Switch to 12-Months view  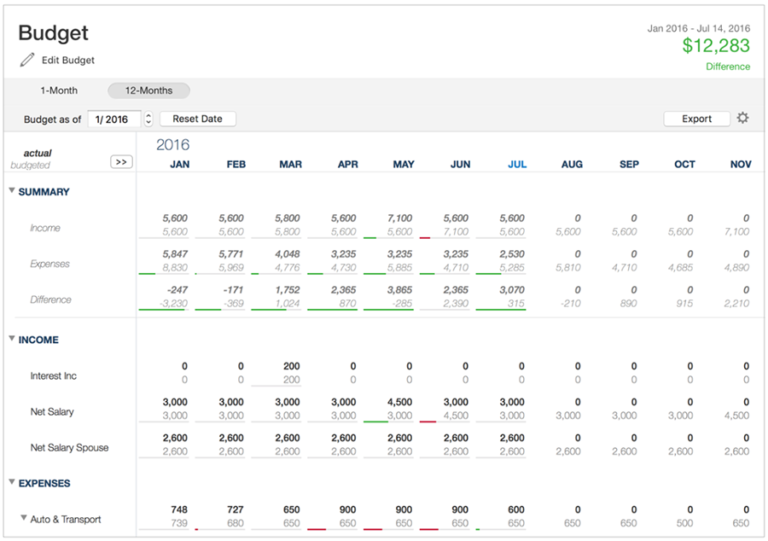tap(149, 91)
